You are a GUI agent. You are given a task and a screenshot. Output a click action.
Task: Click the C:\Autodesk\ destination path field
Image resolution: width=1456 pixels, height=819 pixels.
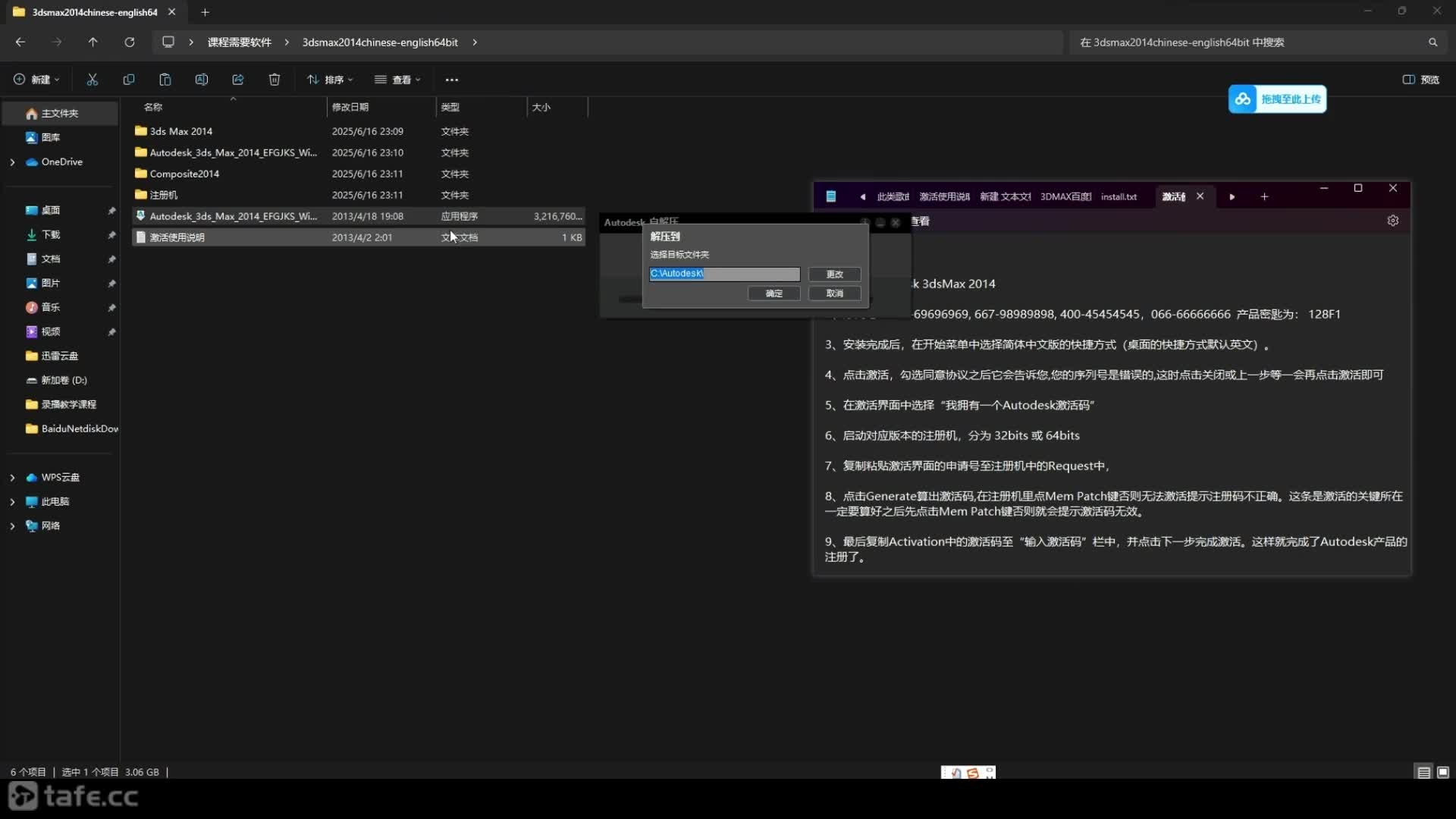click(724, 274)
